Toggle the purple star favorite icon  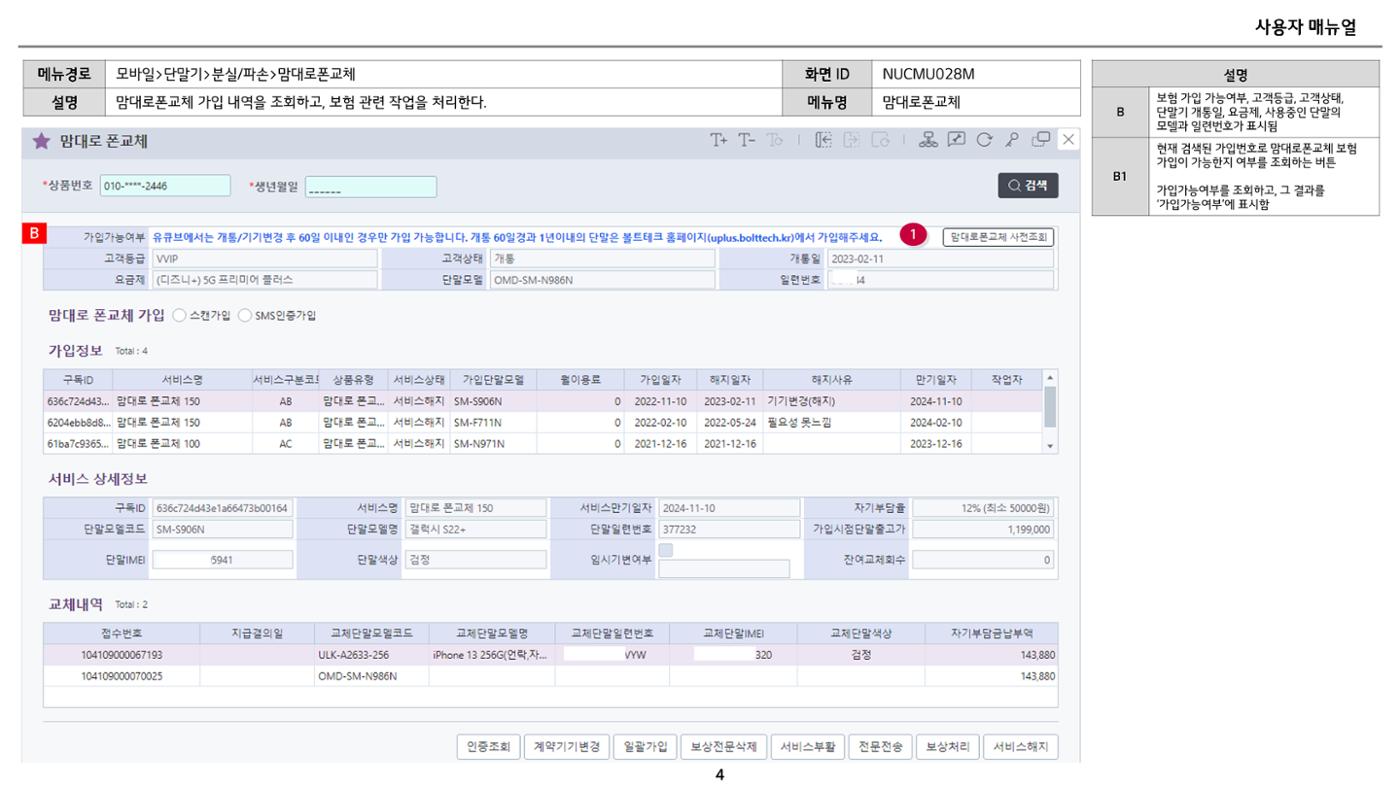coord(40,141)
